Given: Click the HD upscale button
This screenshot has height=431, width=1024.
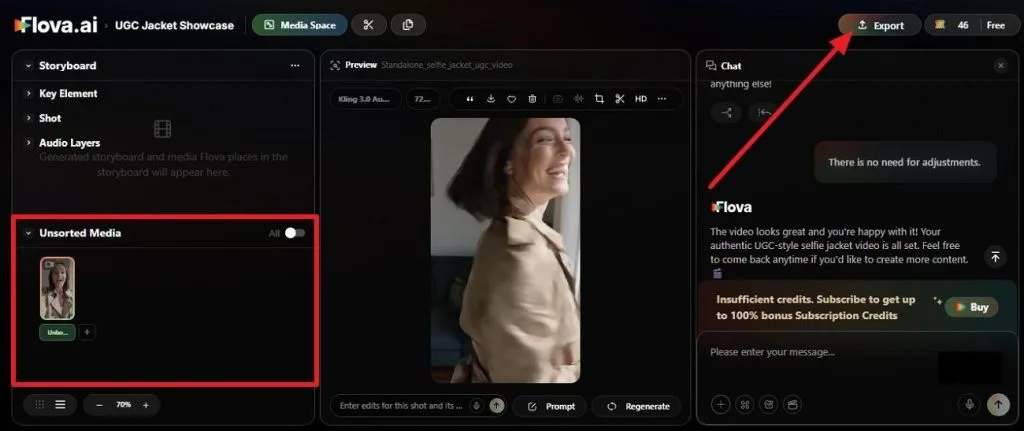Looking at the screenshot, I should (641, 99).
